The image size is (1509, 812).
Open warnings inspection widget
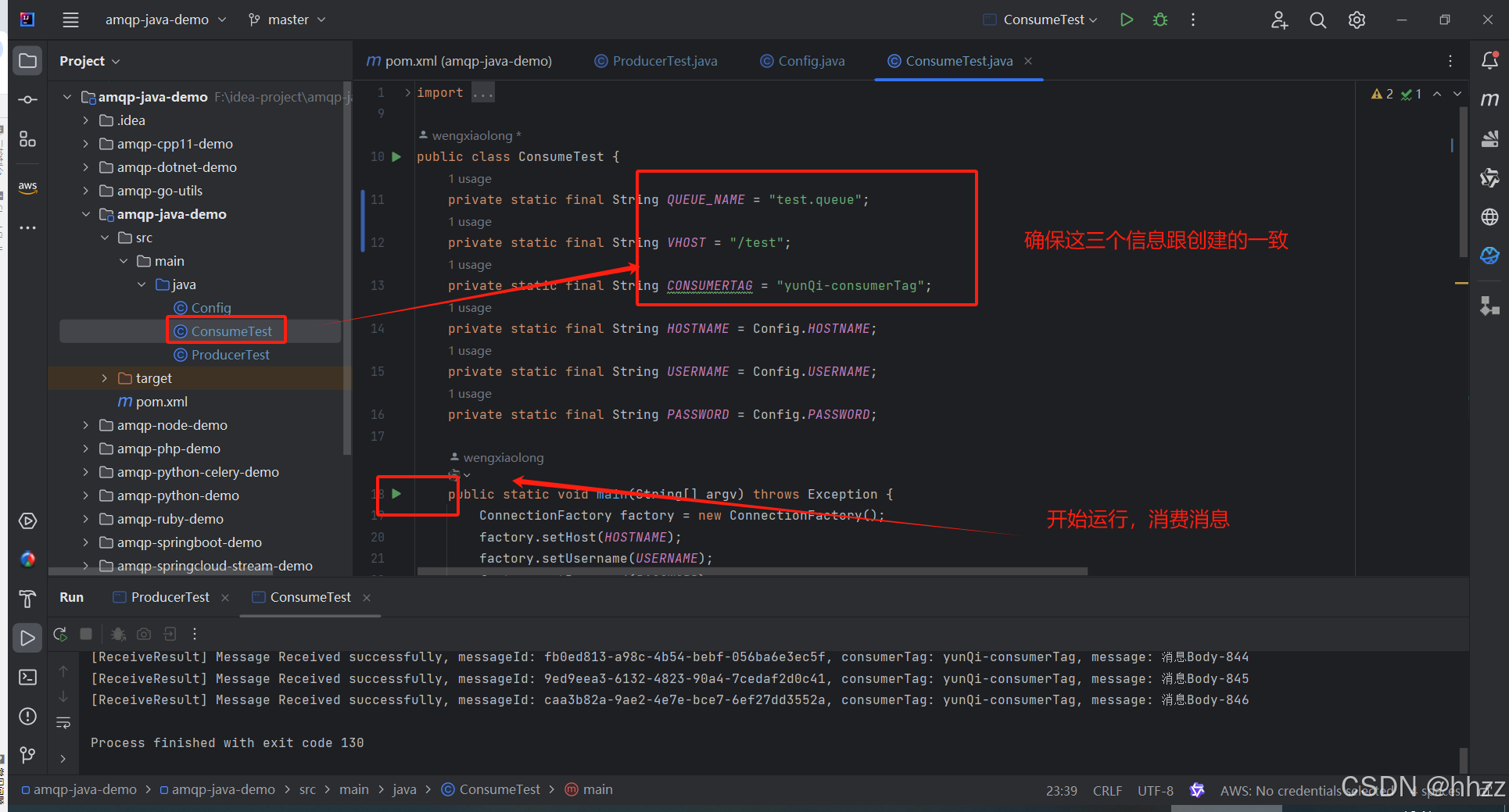[1396, 94]
